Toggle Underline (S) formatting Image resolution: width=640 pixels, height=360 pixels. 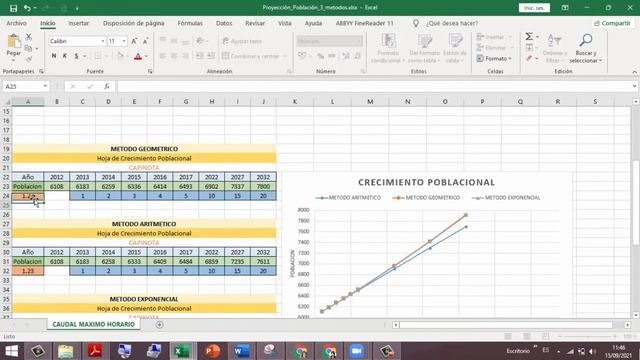point(76,56)
